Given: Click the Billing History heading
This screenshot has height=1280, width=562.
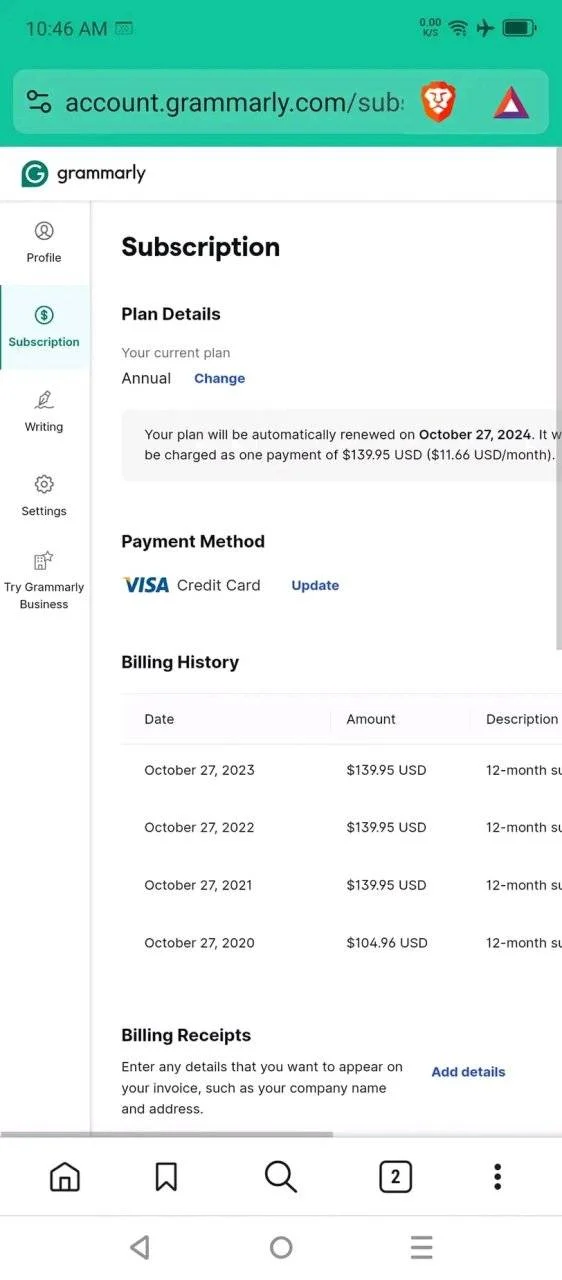Looking at the screenshot, I should point(180,662).
